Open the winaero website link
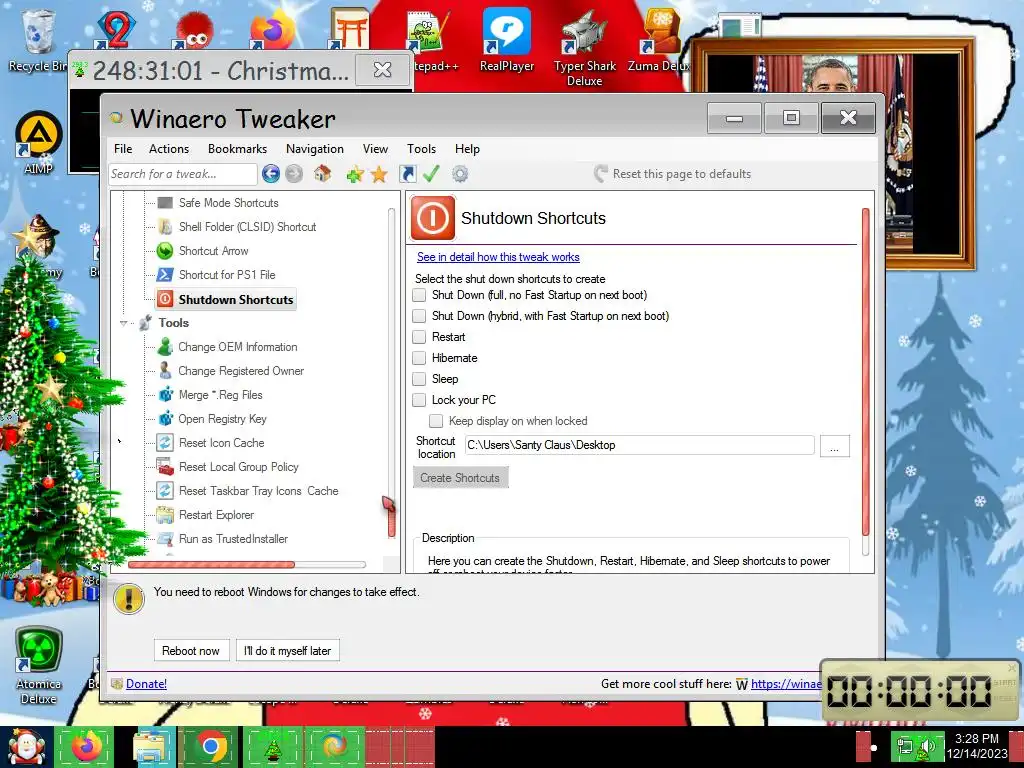1024x768 pixels. pos(786,684)
